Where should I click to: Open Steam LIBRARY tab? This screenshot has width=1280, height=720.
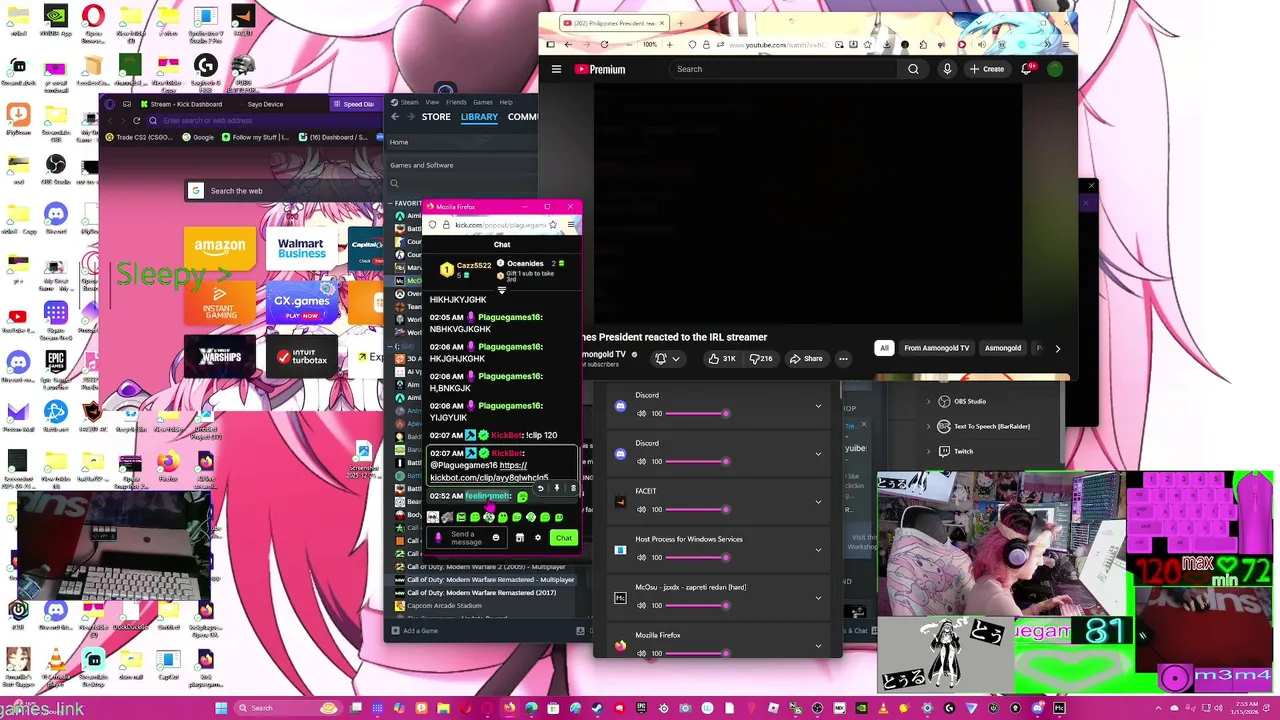[479, 117]
